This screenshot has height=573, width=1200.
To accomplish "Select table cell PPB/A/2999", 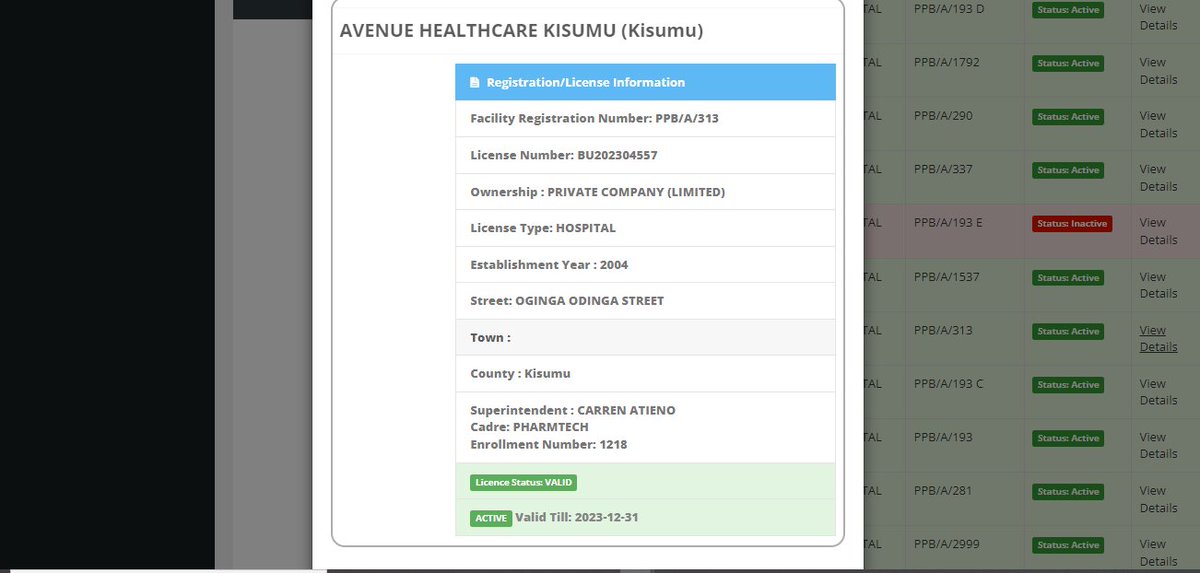I will [x=947, y=544].
